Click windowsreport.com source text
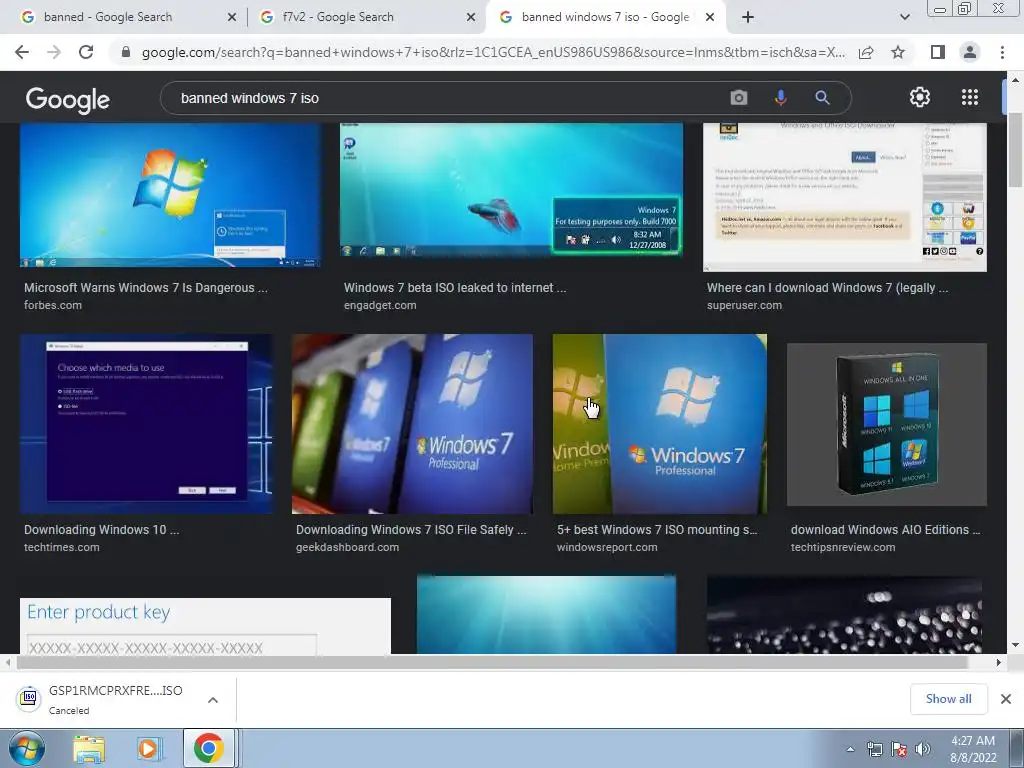This screenshot has width=1024, height=768. pos(607,547)
